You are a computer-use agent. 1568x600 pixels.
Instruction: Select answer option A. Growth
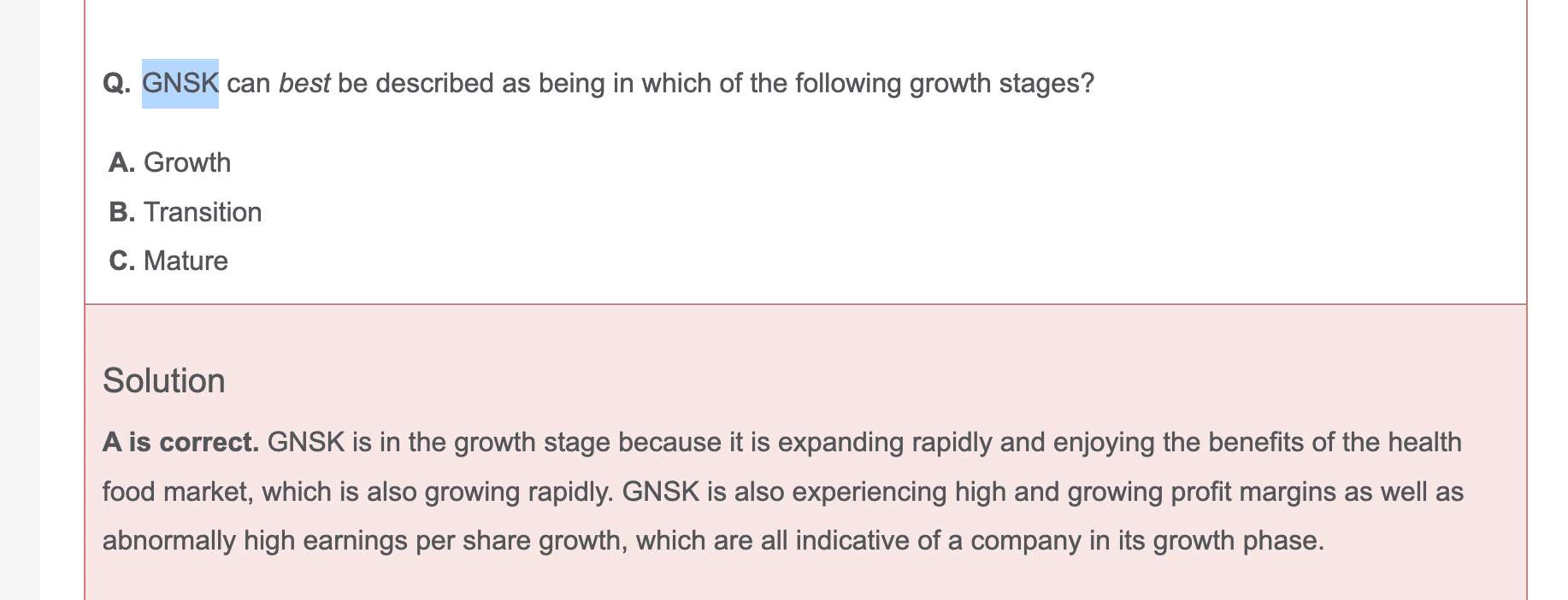[169, 162]
